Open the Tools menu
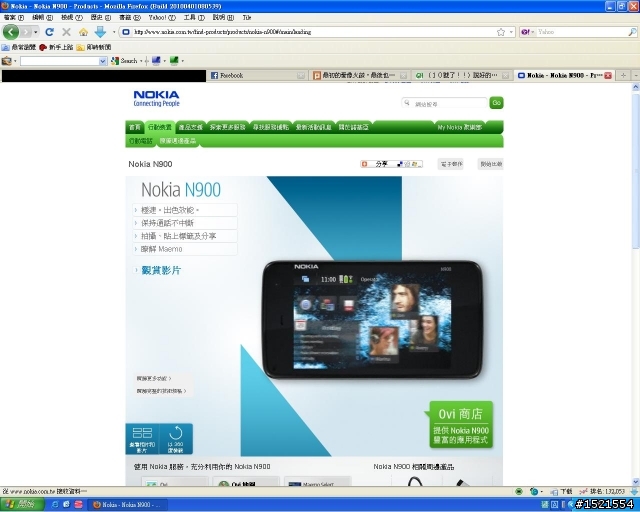640x512 pixels. pyautogui.click(x=194, y=18)
